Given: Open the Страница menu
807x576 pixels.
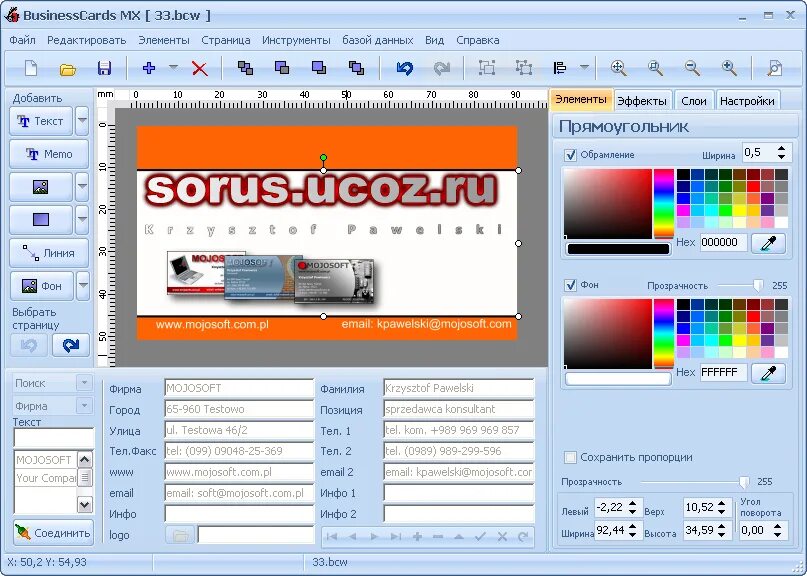Looking at the screenshot, I should pos(225,40).
